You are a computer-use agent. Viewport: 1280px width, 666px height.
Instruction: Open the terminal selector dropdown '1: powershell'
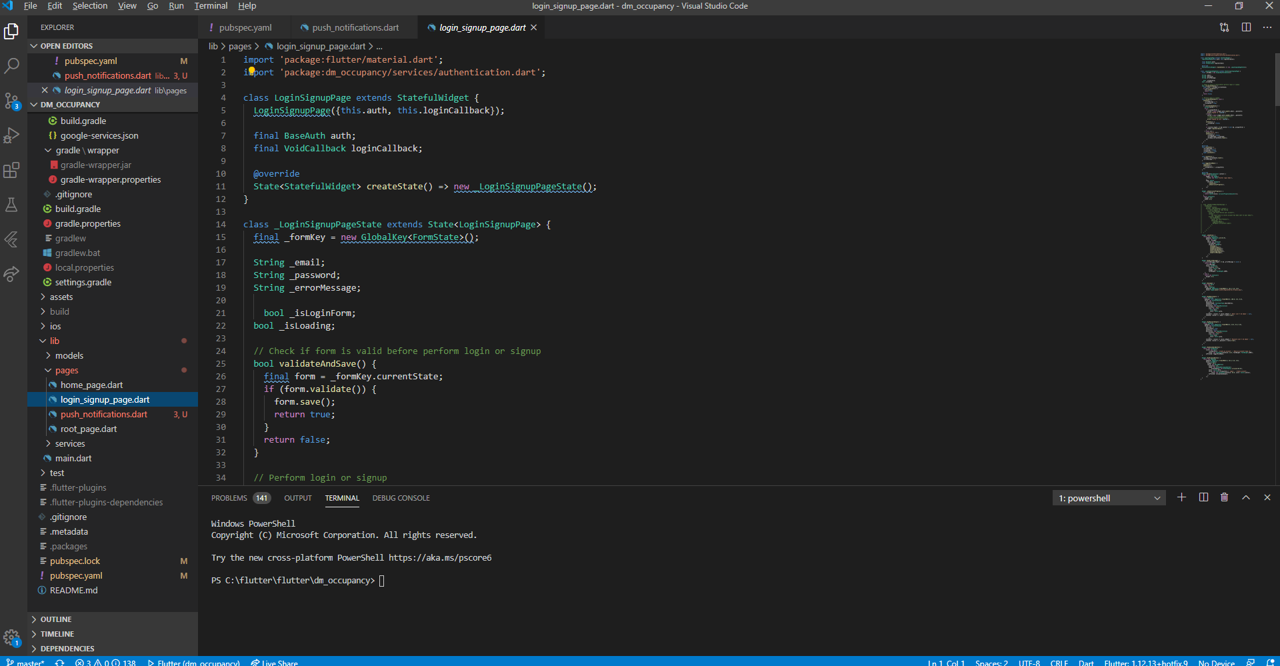1109,498
